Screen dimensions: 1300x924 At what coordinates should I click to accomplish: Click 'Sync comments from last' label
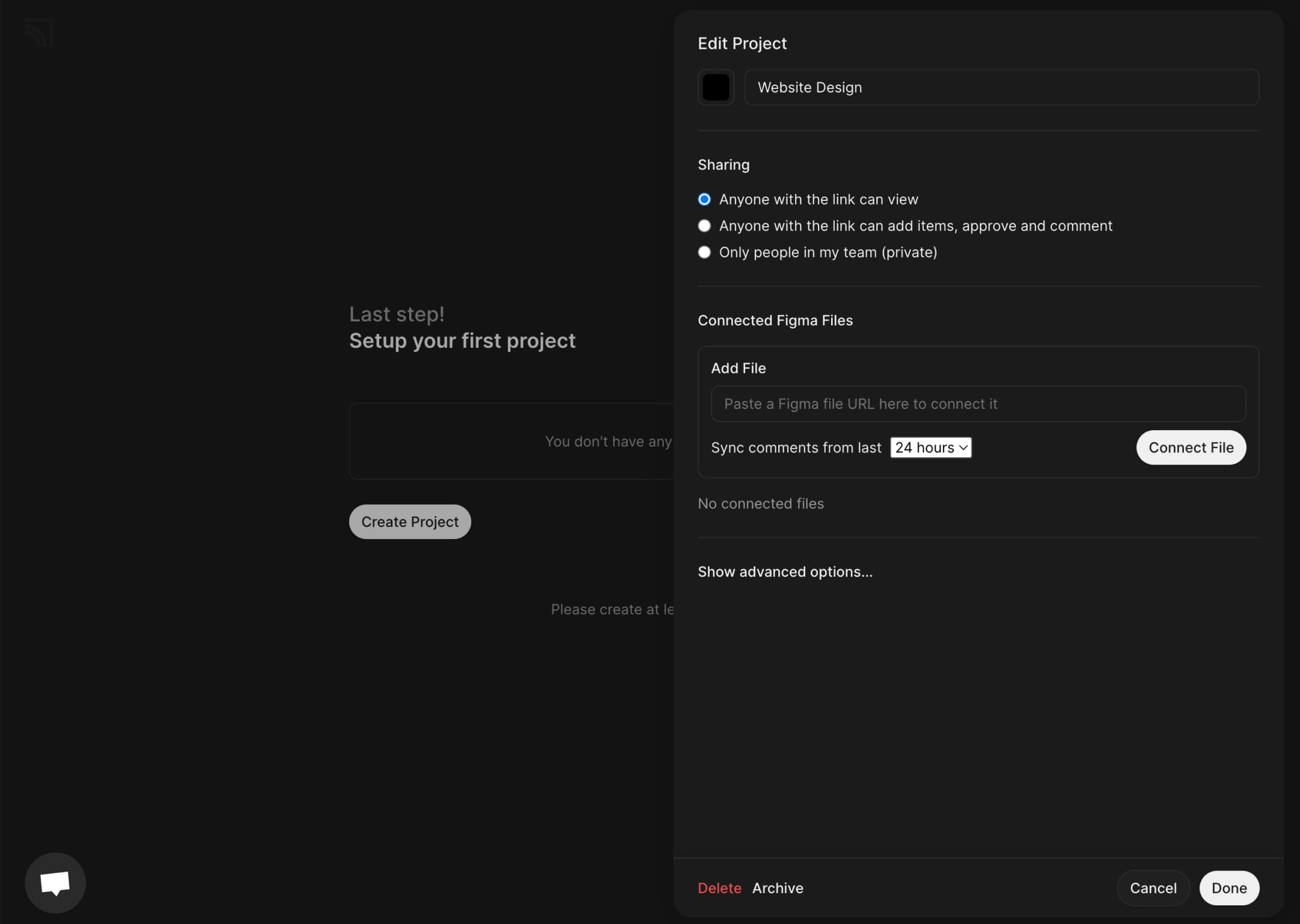[796, 448]
